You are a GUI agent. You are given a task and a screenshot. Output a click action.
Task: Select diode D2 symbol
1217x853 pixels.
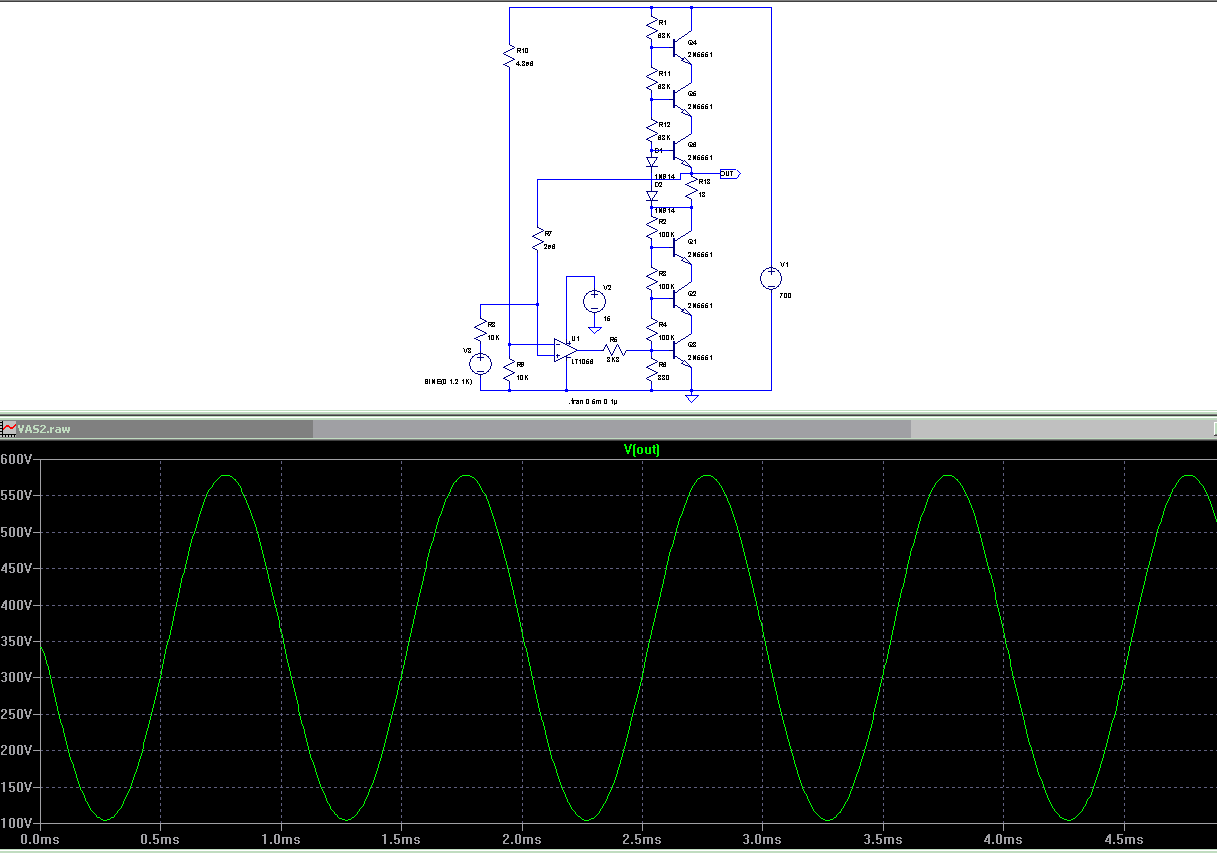652,196
